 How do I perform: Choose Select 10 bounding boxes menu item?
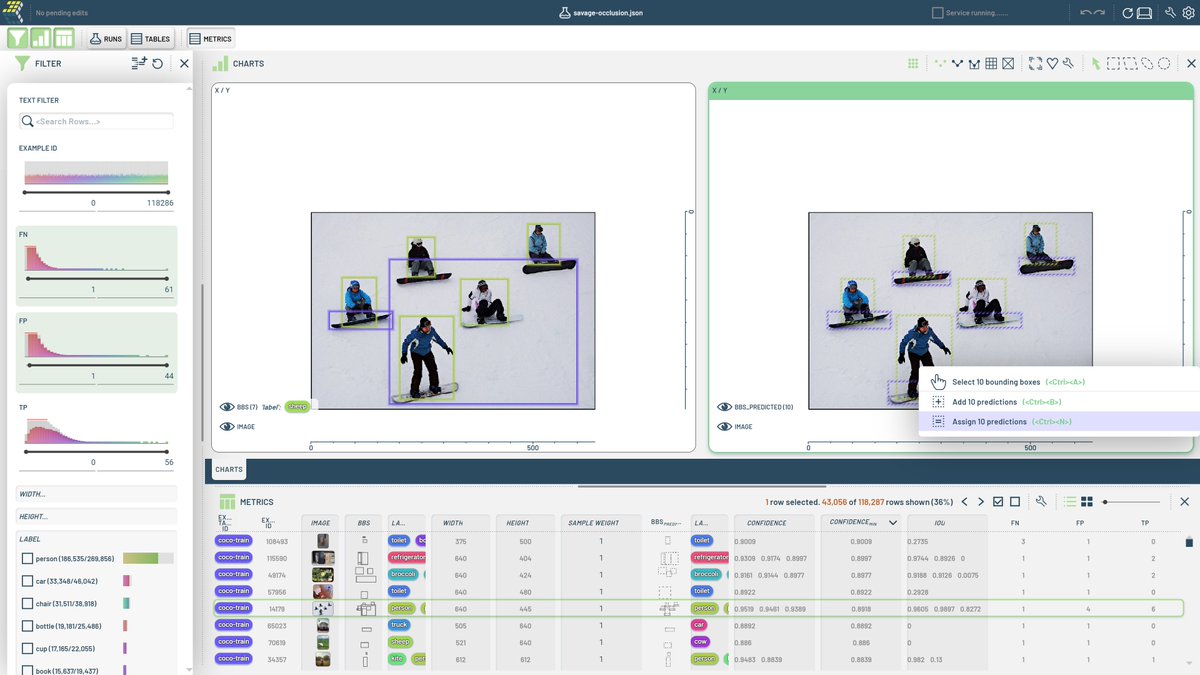[x=1060, y=382]
